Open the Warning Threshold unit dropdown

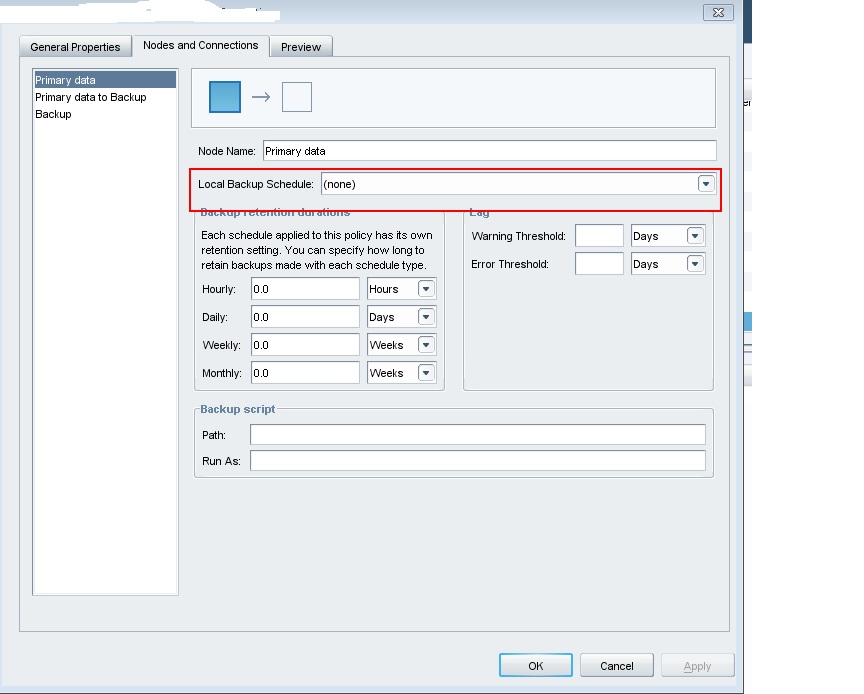click(695, 236)
